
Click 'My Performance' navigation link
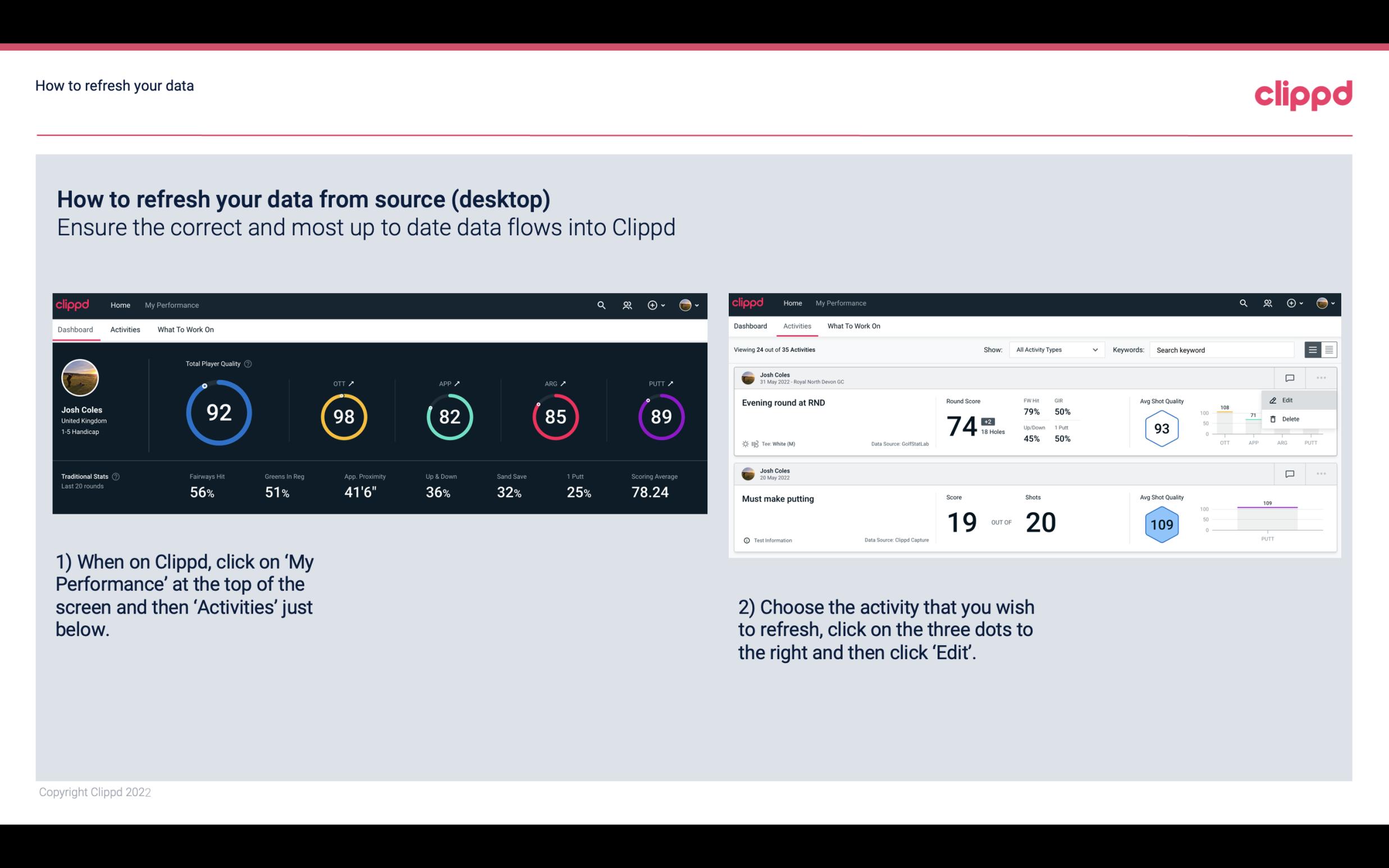(x=172, y=304)
